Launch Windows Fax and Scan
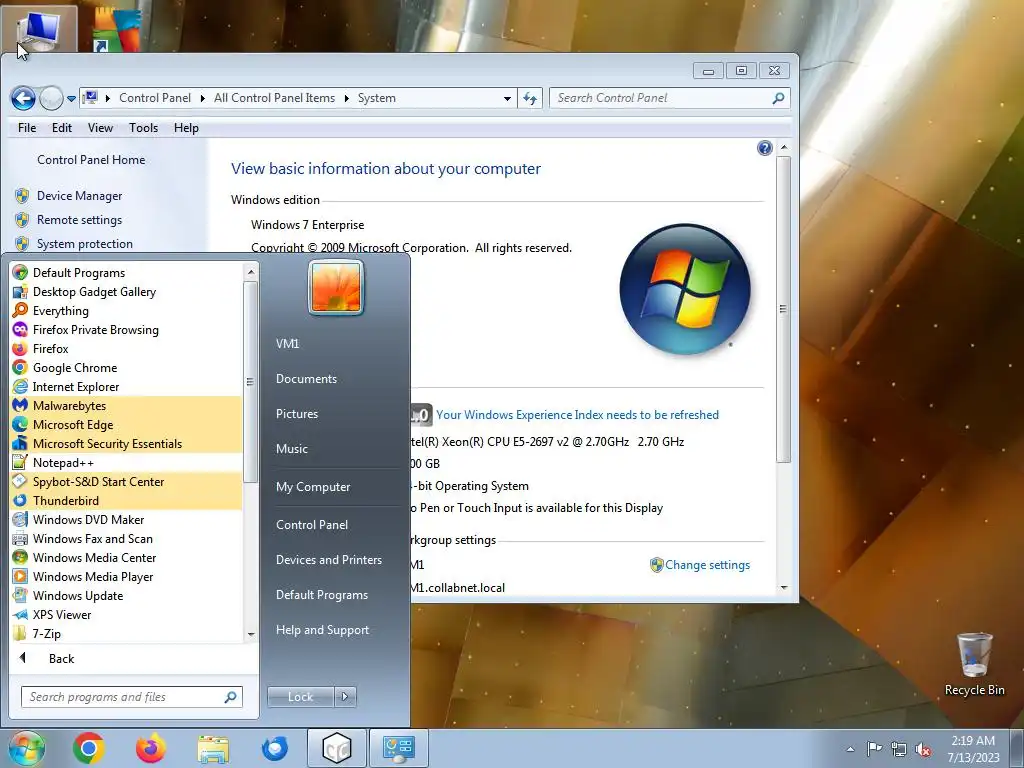The width and height of the screenshot is (1024, 768). click(126, 539)
